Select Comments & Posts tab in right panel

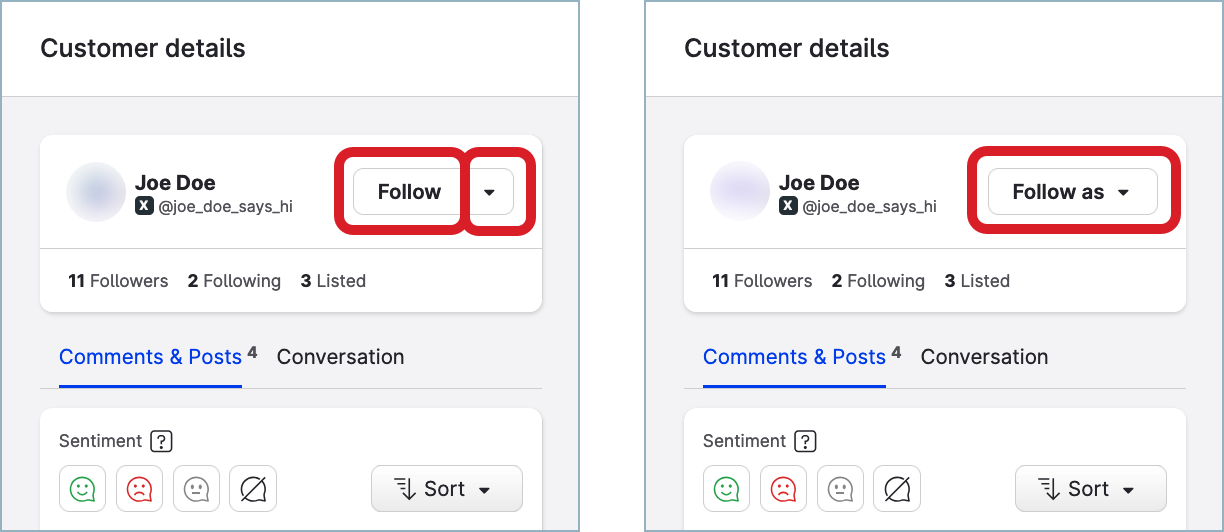pyautogui.click(x=795, y=357)
